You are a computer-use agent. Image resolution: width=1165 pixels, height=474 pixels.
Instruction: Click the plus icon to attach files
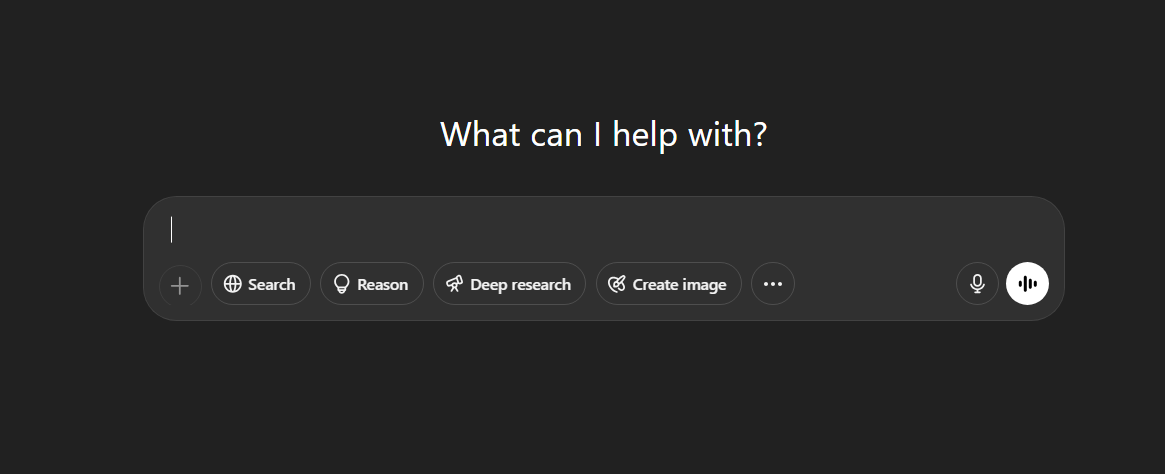coord(180,285)
